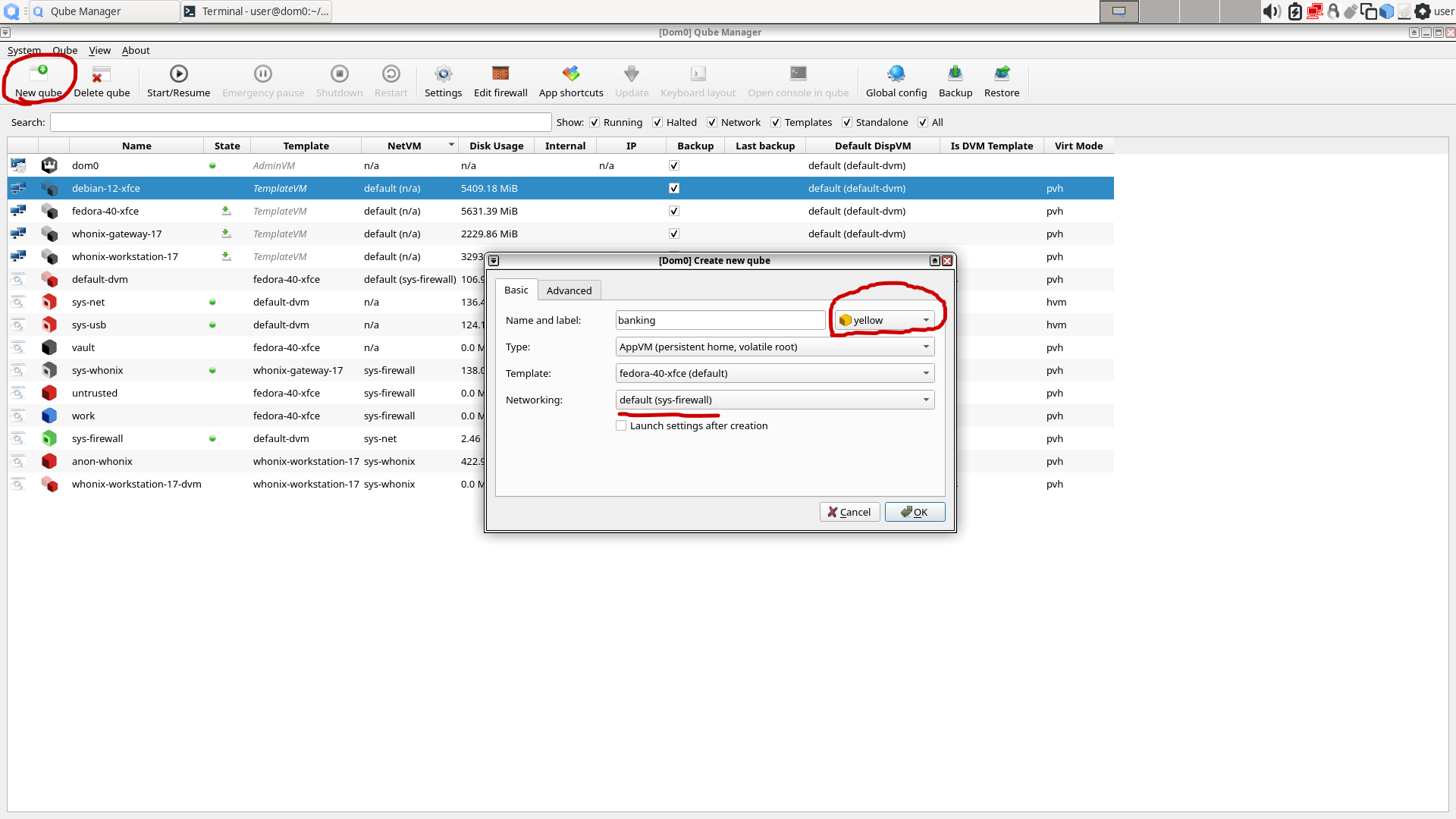The width and height of the screenshot is (1456, 819).
Task: Toggle the Running filter checkbox
Action: 595,122
